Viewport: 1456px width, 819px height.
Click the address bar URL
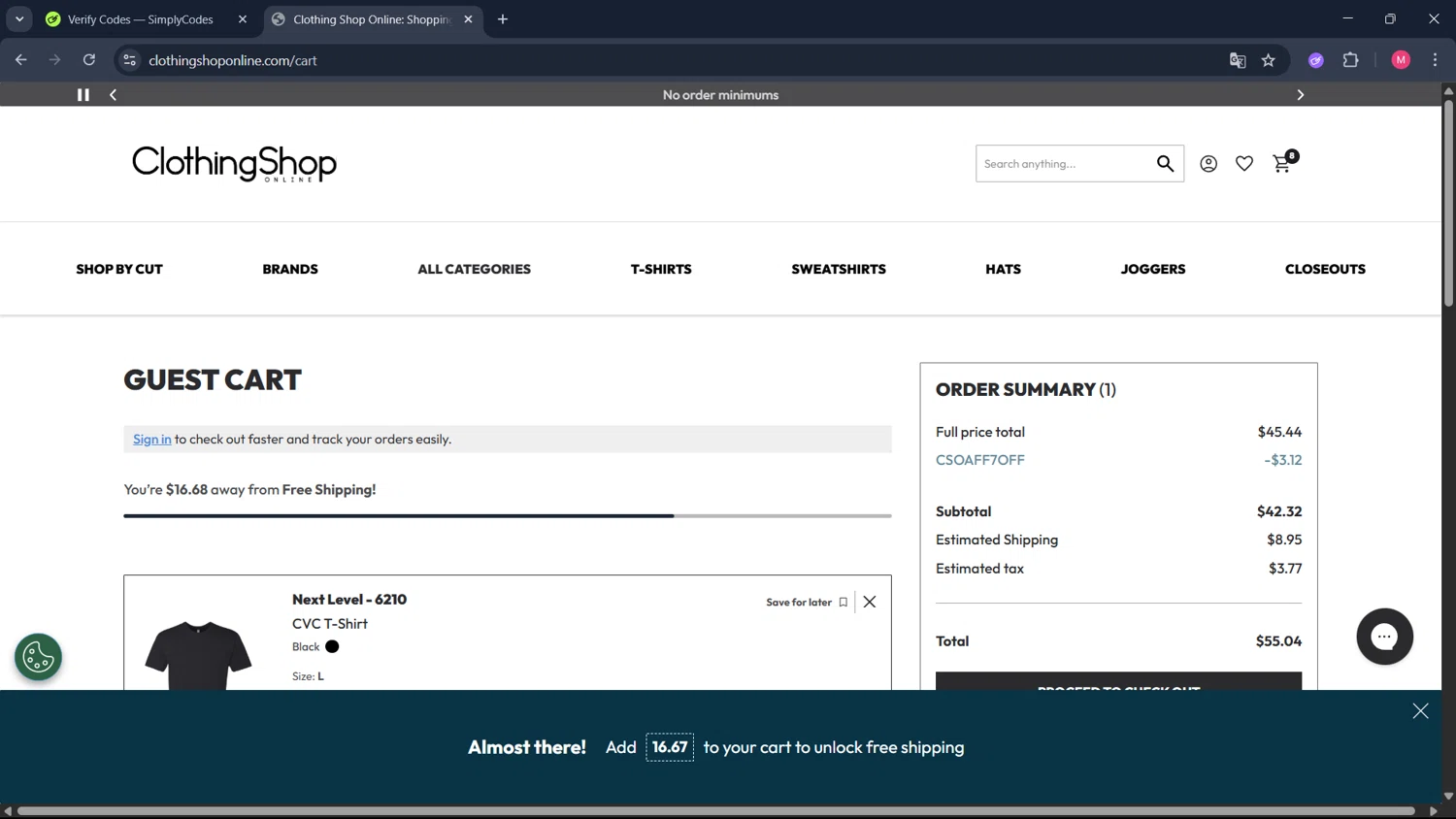(x=233, y=60)
